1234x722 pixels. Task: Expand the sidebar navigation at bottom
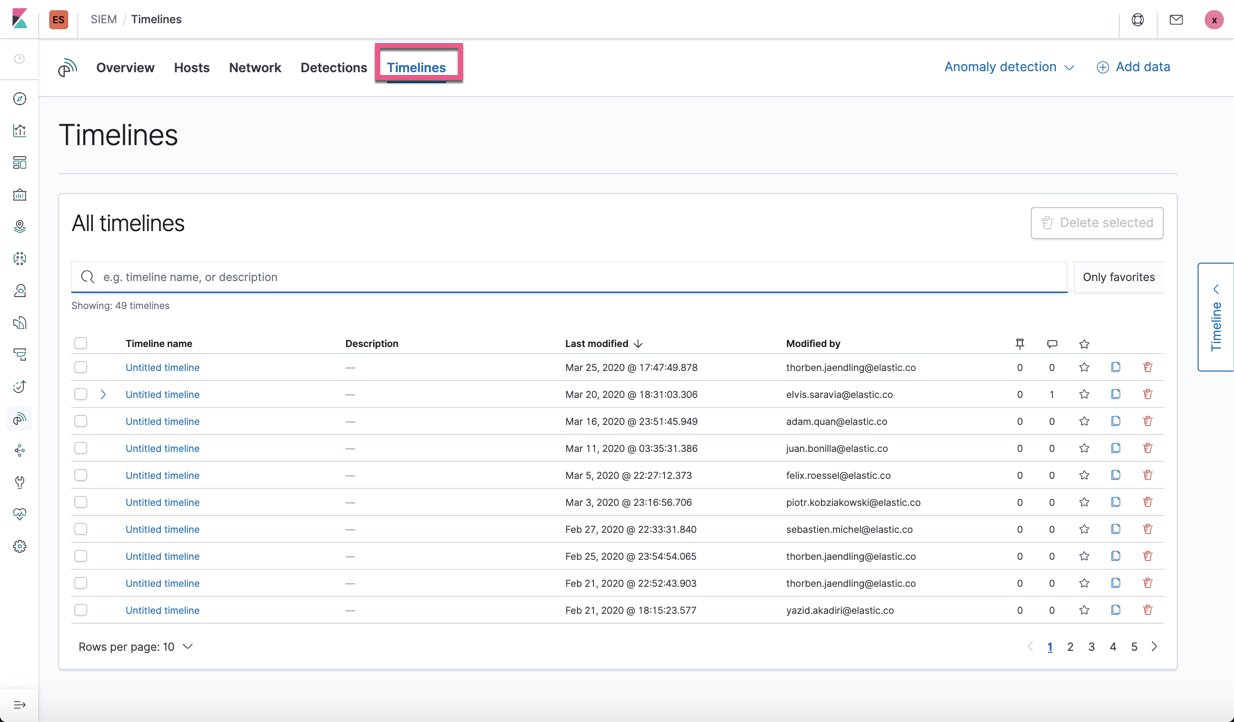19,705
